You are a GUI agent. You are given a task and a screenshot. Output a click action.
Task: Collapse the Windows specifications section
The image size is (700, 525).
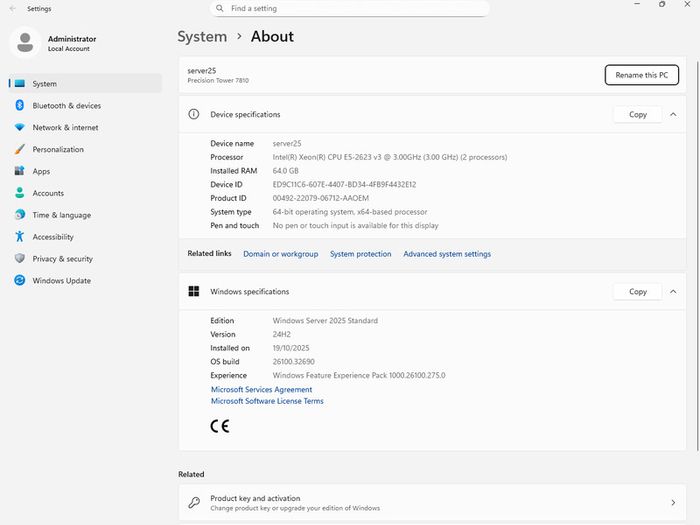673,292
